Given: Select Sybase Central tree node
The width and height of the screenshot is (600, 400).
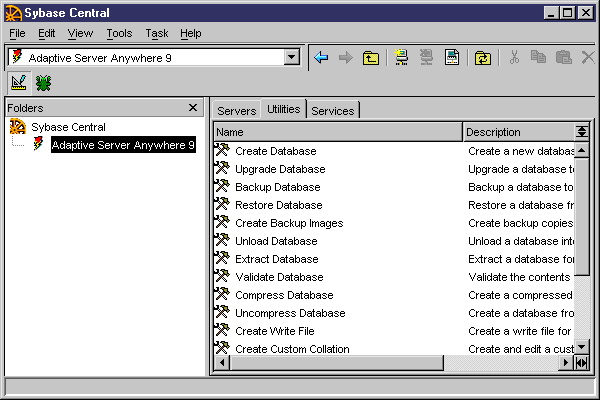Looking at the screenshot, I should [x=68, y=127].
